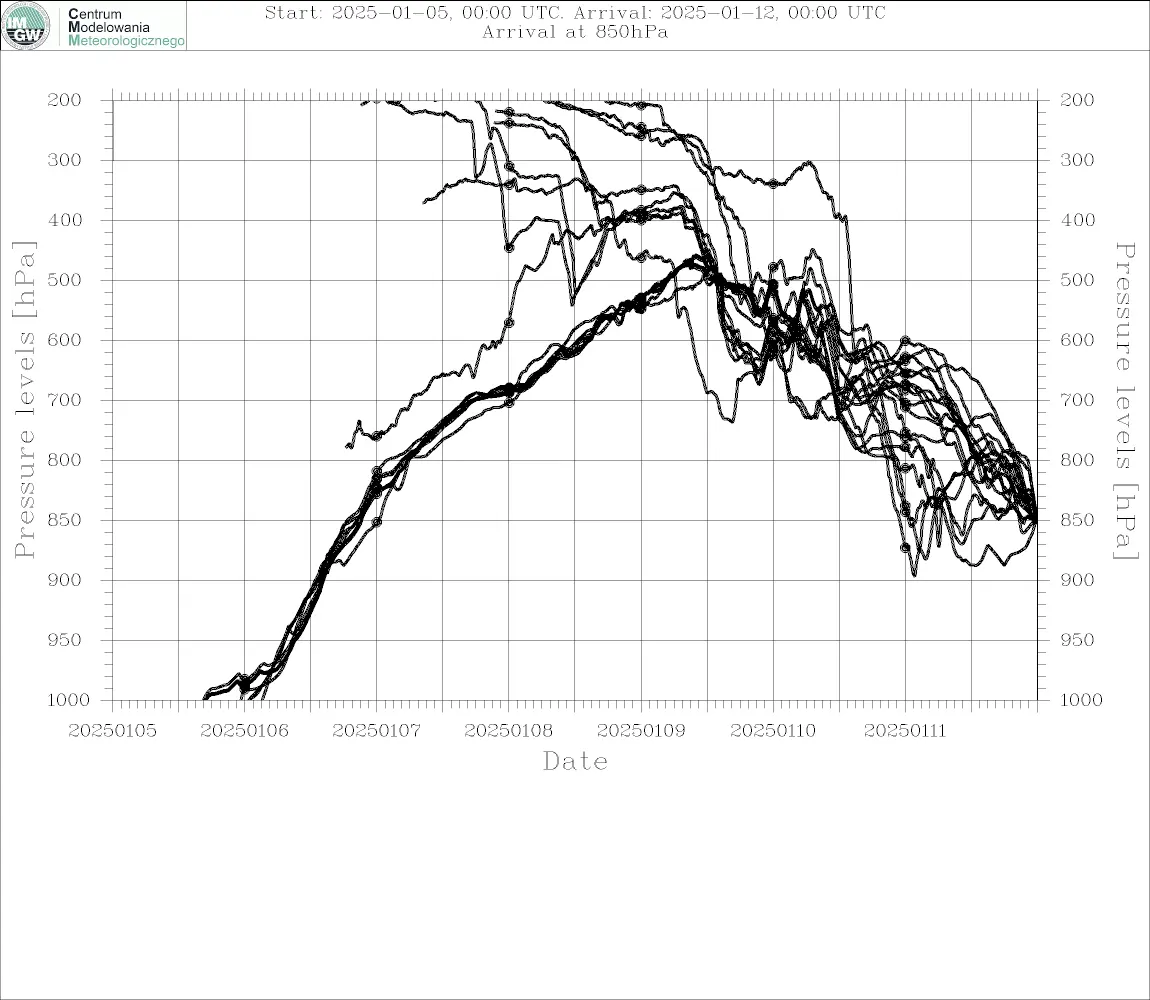Click date tick label 20250106

point(244,731)
